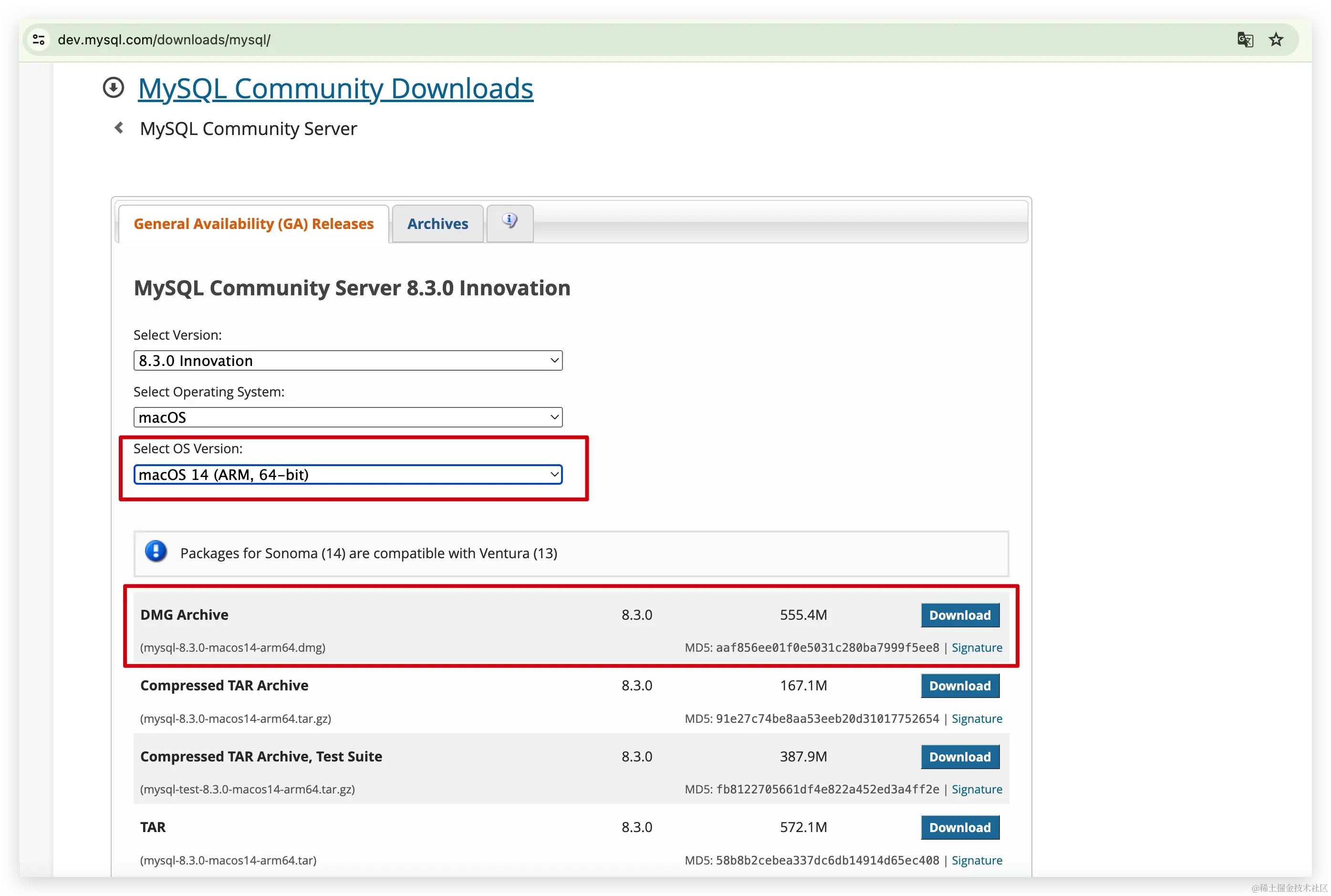
Task: Click the MySQL Community Server 8.3.0 Innovation heading
Action: coord(352,288)
